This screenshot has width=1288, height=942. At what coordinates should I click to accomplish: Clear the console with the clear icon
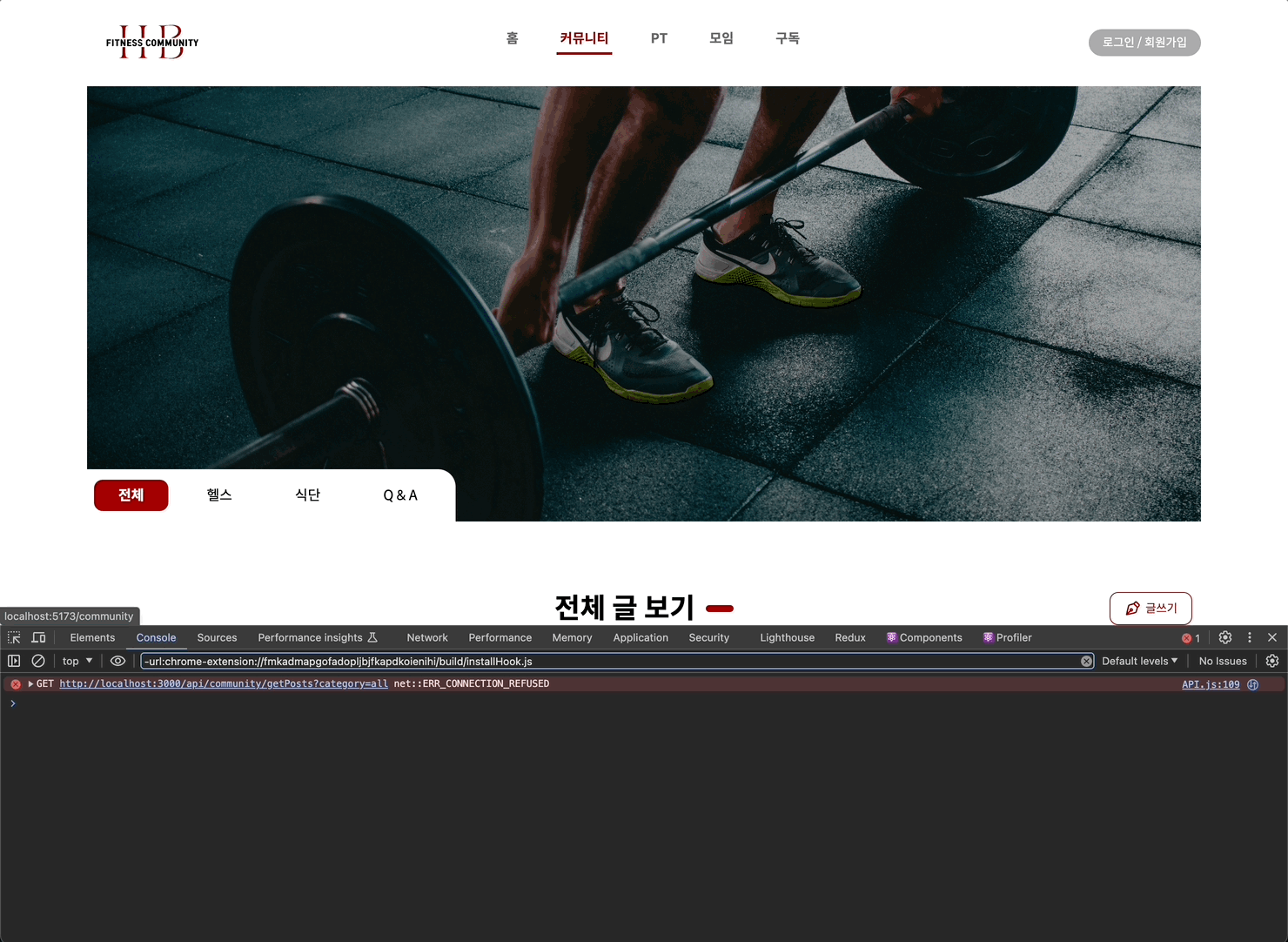(38, 661)
